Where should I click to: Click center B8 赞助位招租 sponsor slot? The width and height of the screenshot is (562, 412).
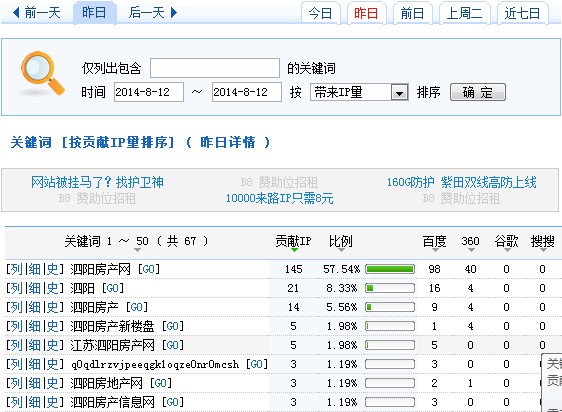tap(280, 182)
